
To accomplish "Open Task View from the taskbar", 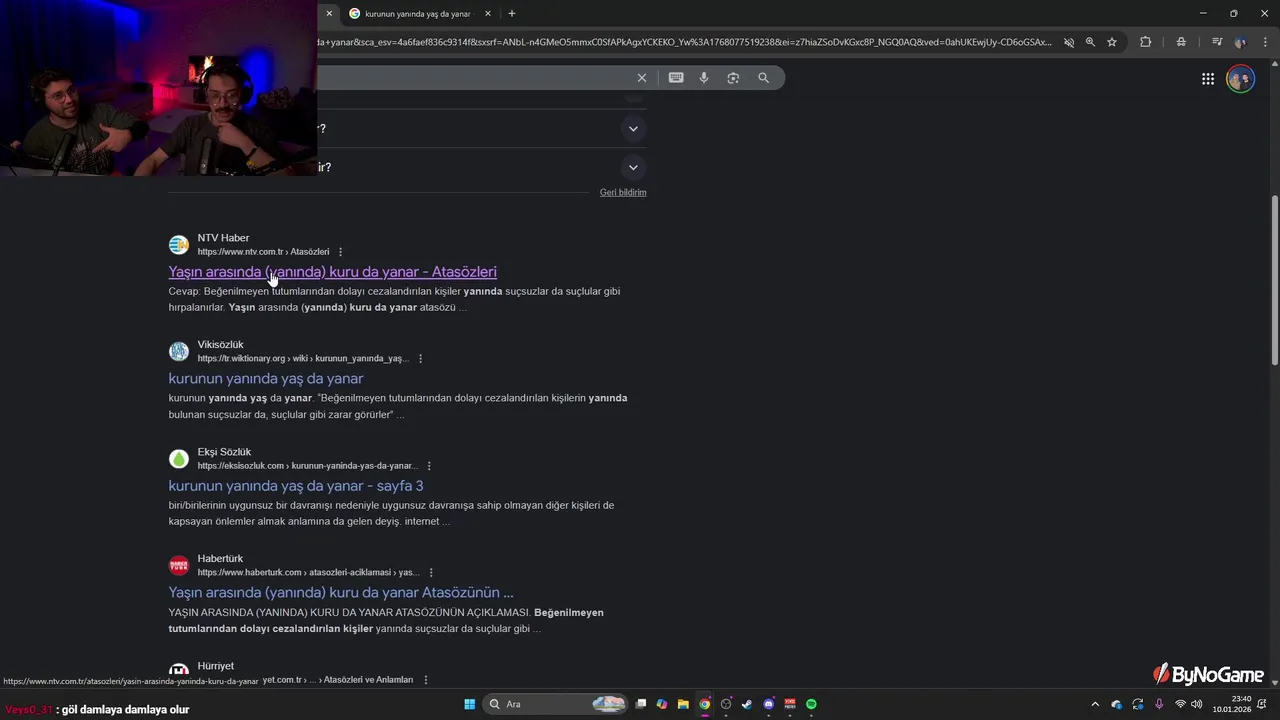I will tap(641, 704).
